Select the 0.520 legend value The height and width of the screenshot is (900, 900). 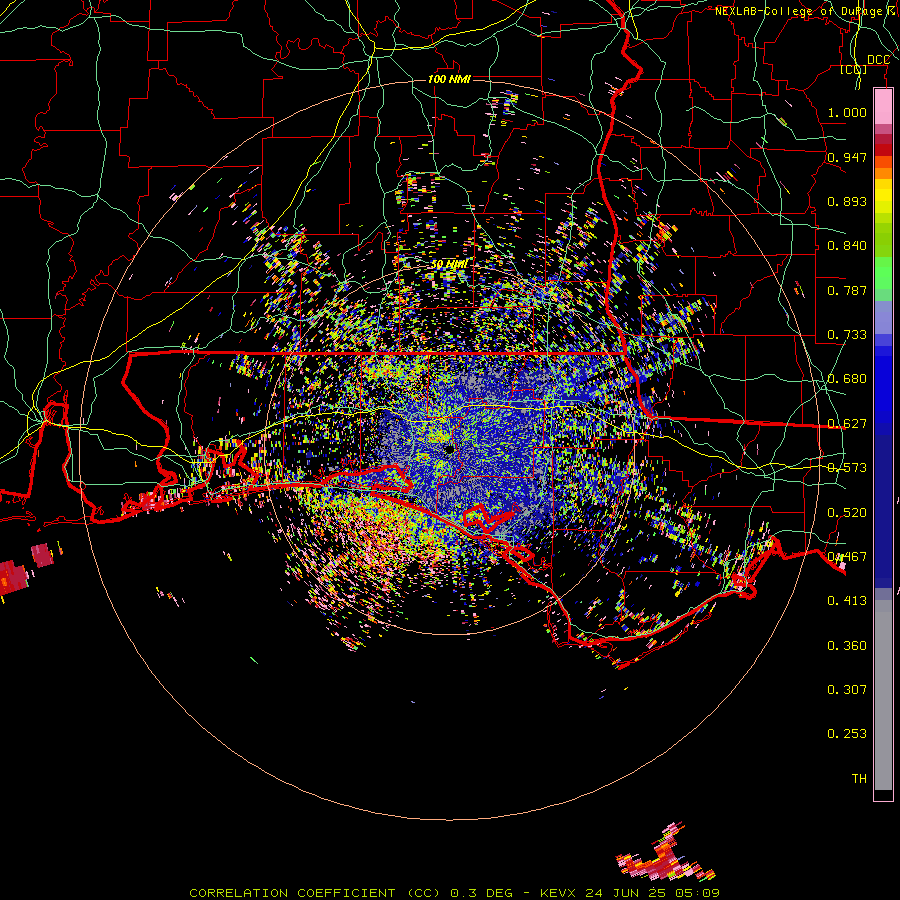point(847,513)
